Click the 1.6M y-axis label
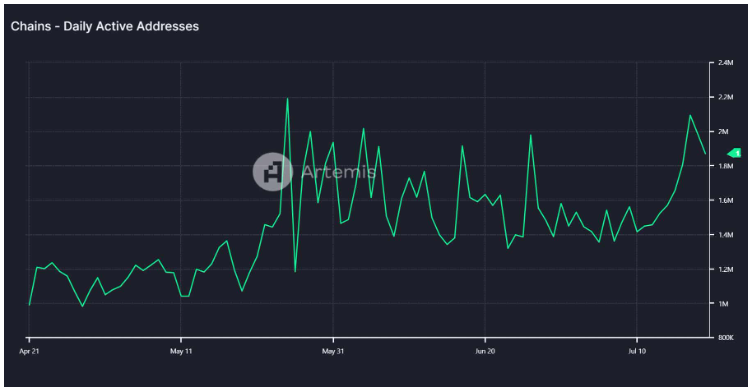Image resolution: width=752 pixels, height=391 pixels. pos(726,201)
